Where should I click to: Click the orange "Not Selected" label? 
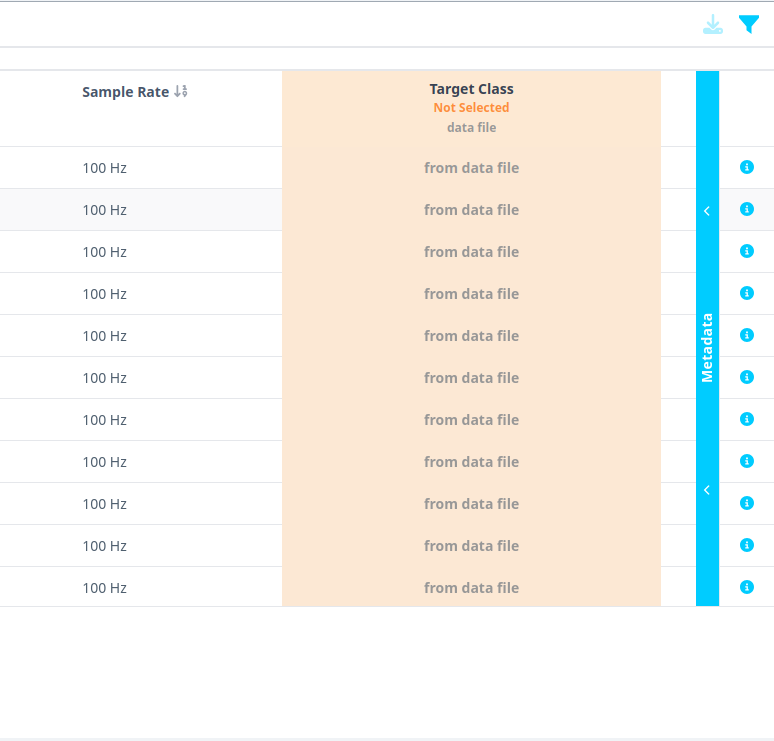[471, 108]
